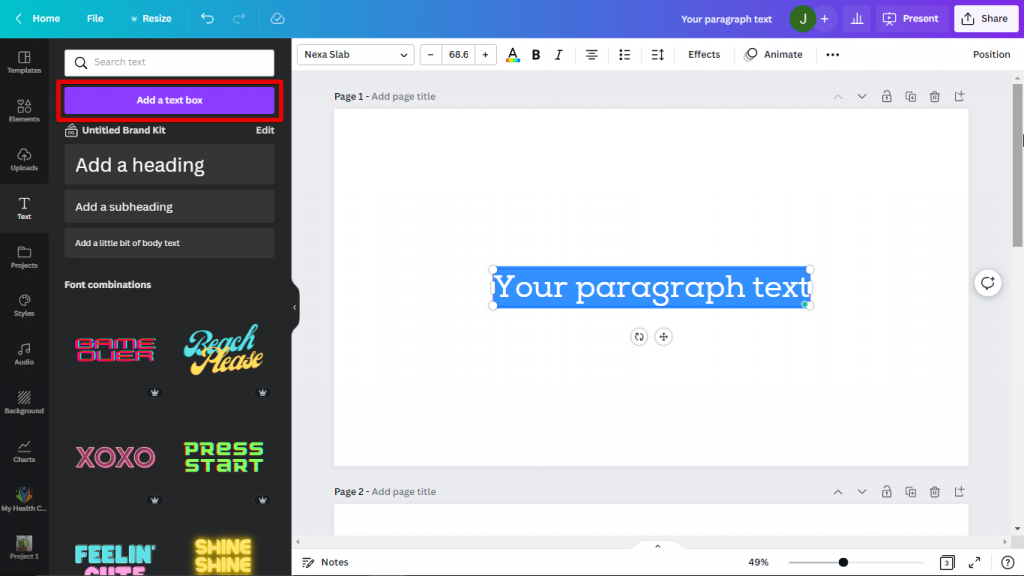Image resolution: width=1024 pixels, height=576 pixels.
Task: Select the text color icon
Action: (512, 54)
